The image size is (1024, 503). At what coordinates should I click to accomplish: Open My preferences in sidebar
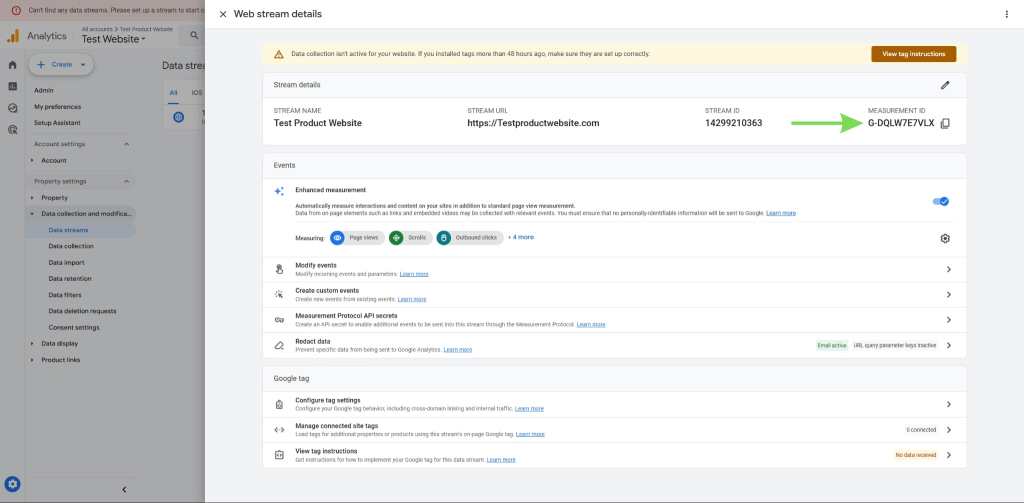click(57, 106)
